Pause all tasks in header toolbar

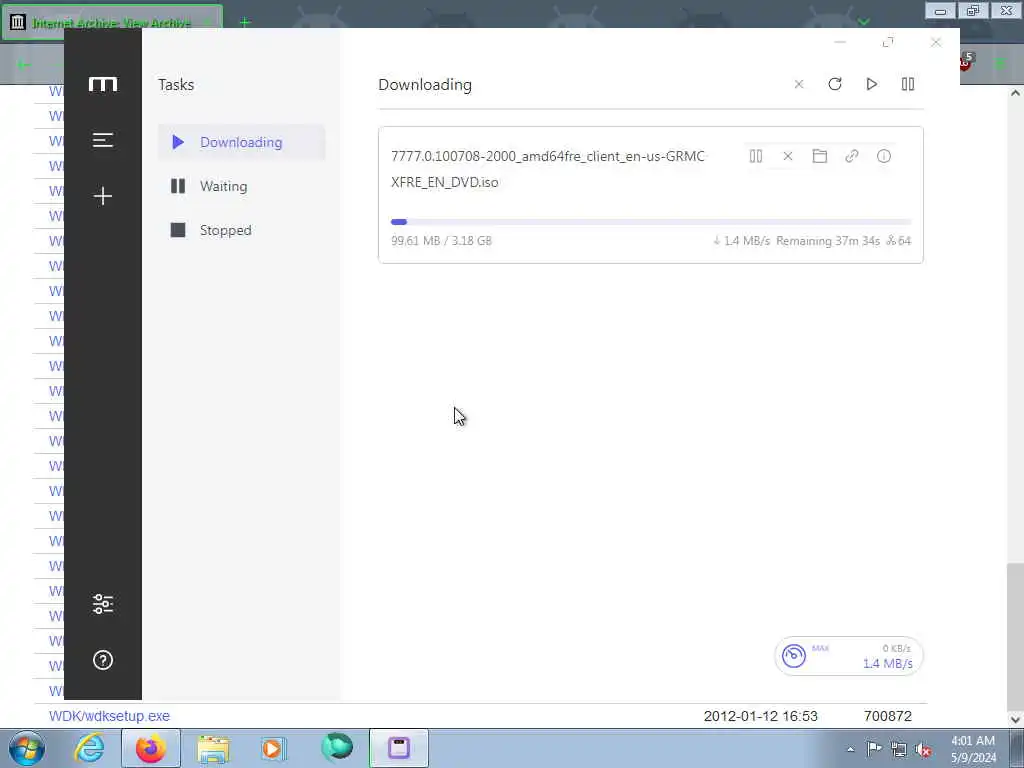click(x=908, y=84)
